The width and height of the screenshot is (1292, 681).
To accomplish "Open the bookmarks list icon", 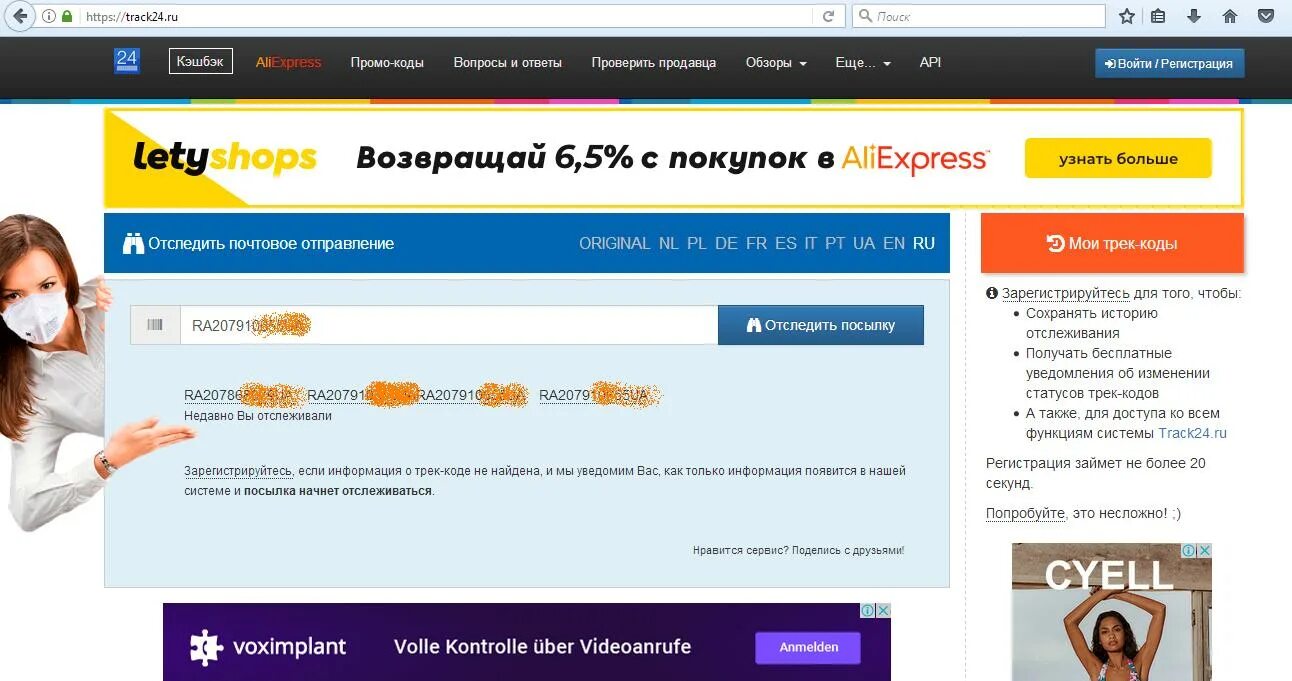I will (x=1159, y=16).
